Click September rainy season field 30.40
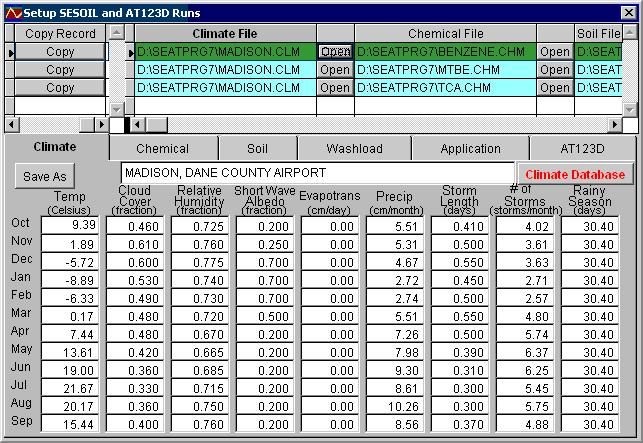Screen dimensions: 643x443 (590, 424)
